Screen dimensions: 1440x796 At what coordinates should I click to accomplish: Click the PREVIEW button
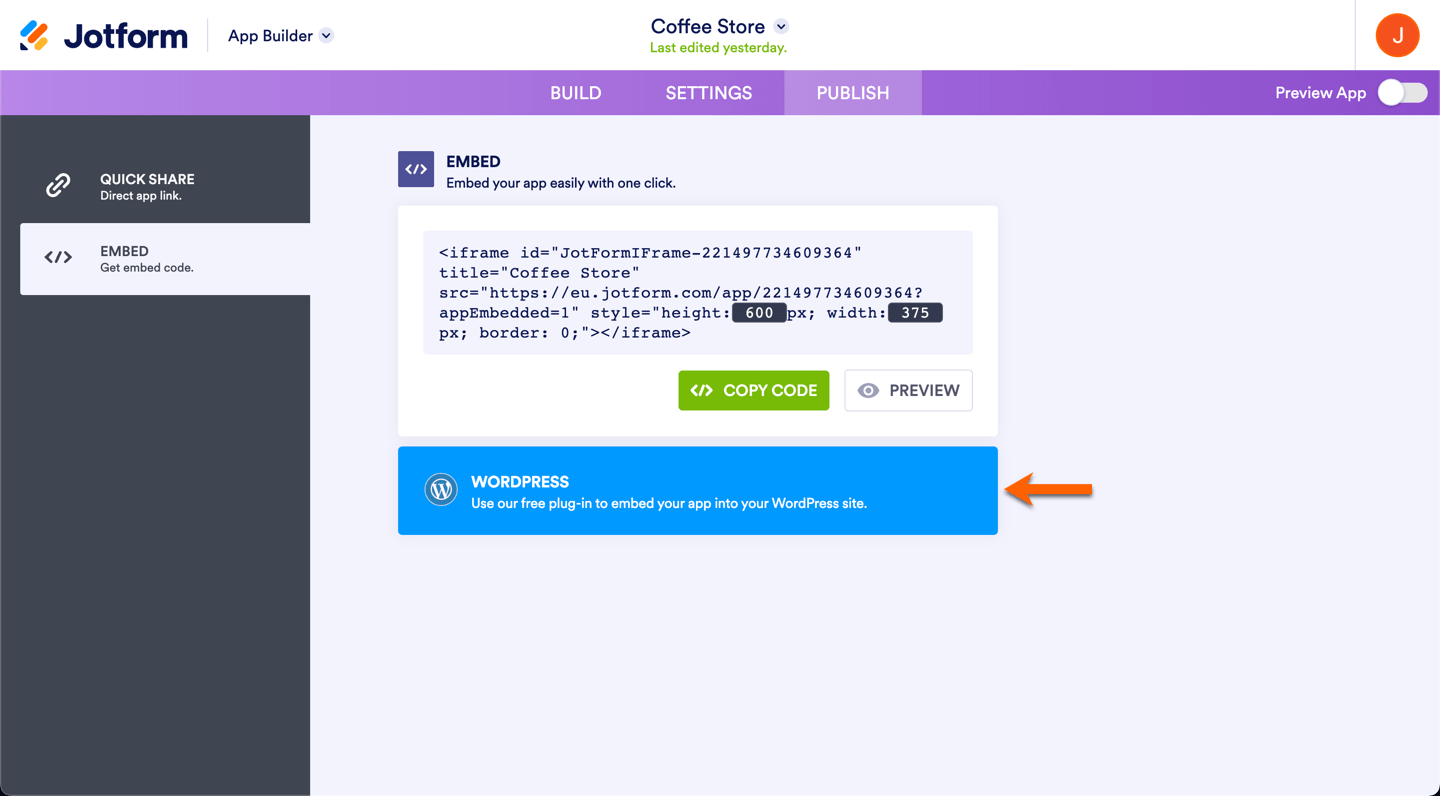point(908,391)
